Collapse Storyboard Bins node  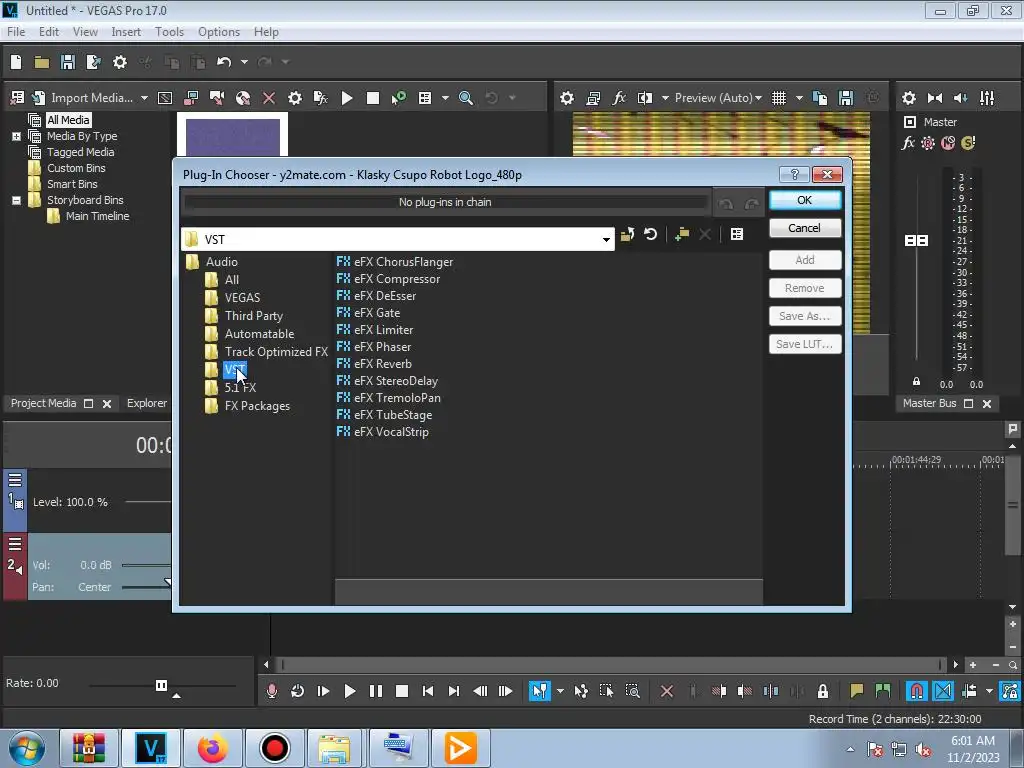tap(16, 200)
